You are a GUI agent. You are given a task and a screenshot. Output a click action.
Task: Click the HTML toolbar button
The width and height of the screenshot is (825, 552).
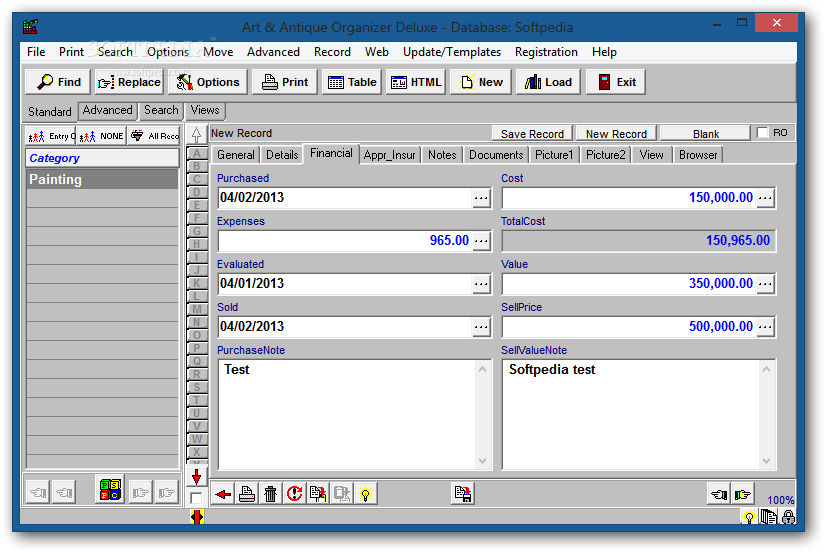tap(416, 82)
